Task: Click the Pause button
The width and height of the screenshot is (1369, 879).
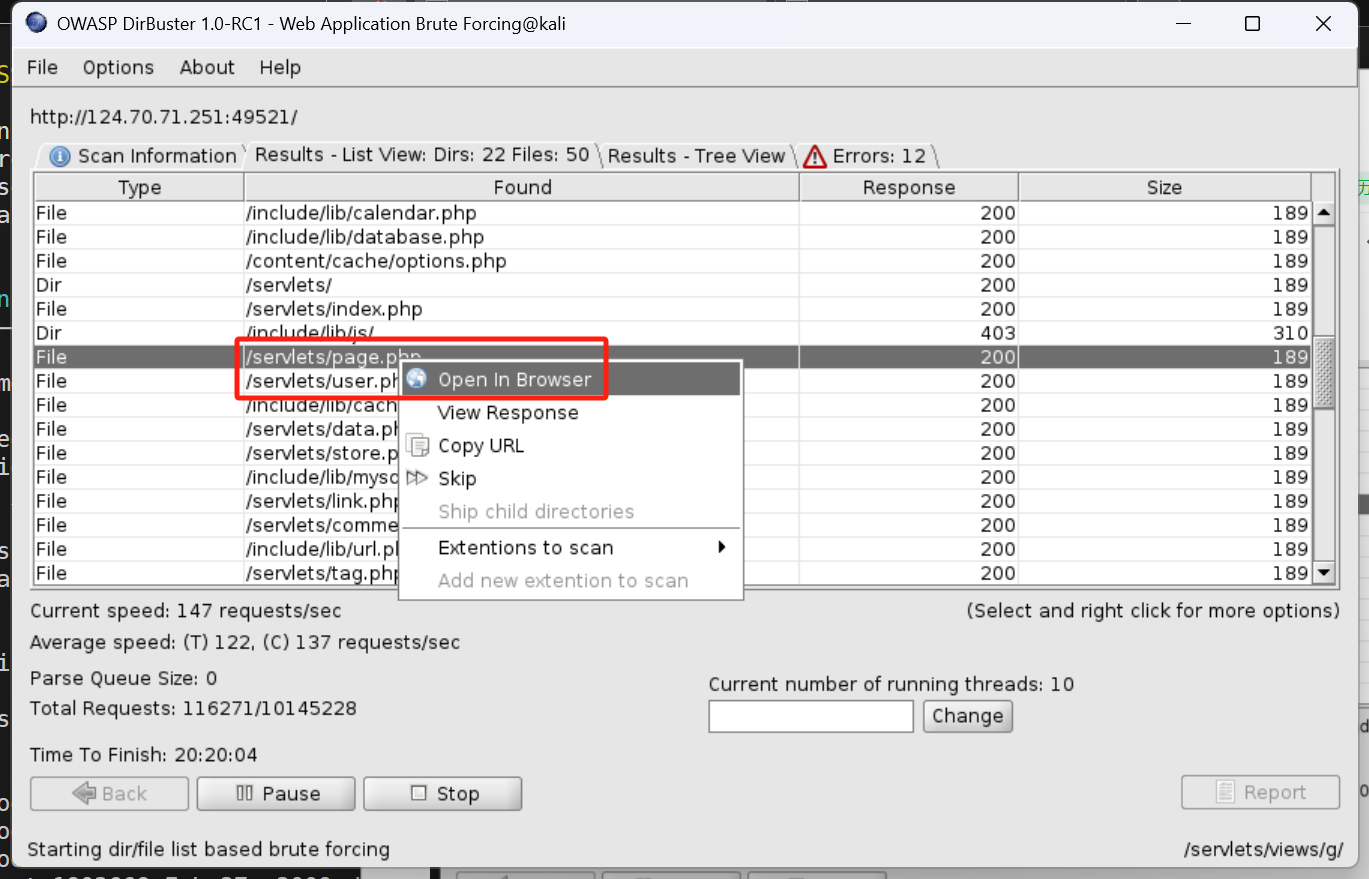Action: tap(276, 793)
